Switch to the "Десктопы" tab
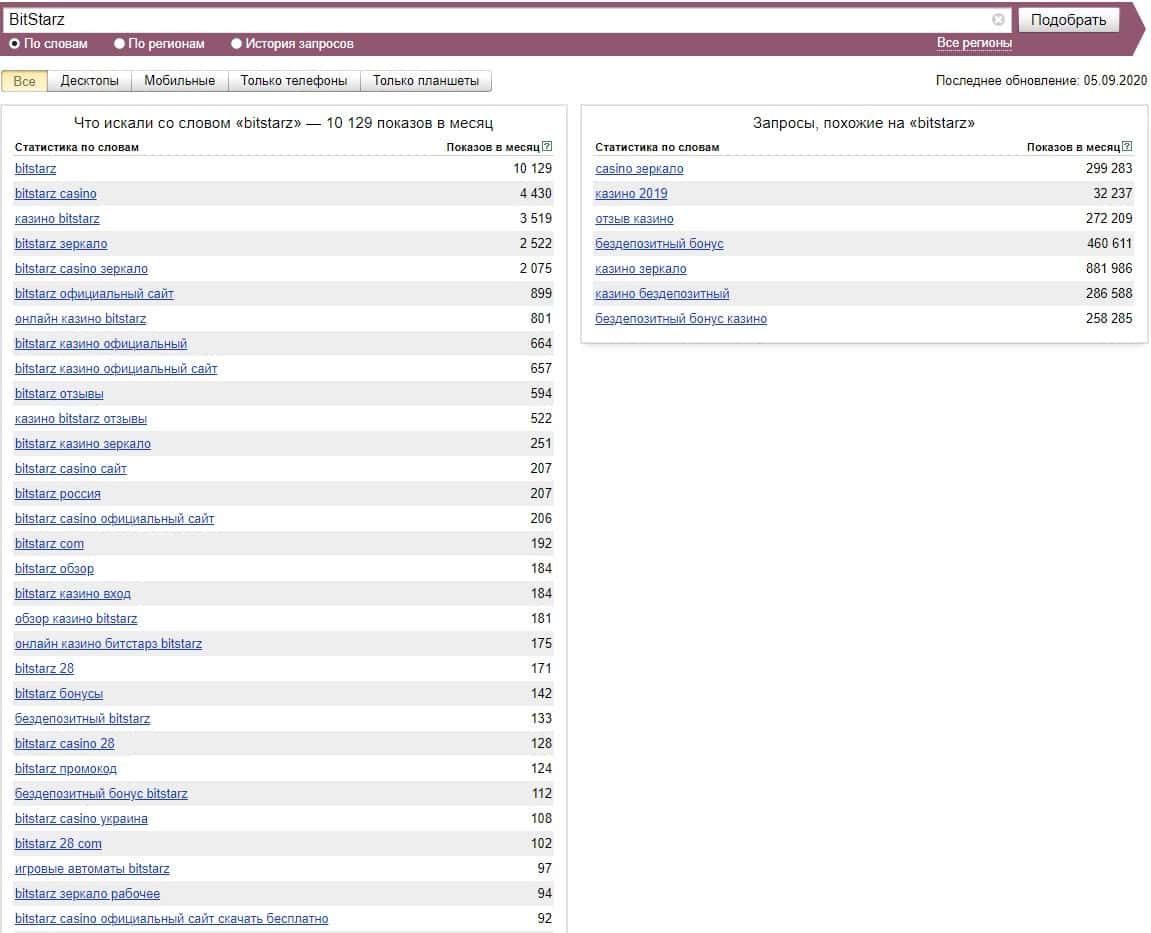The image size is (1151, 933). tap(89, 81)
